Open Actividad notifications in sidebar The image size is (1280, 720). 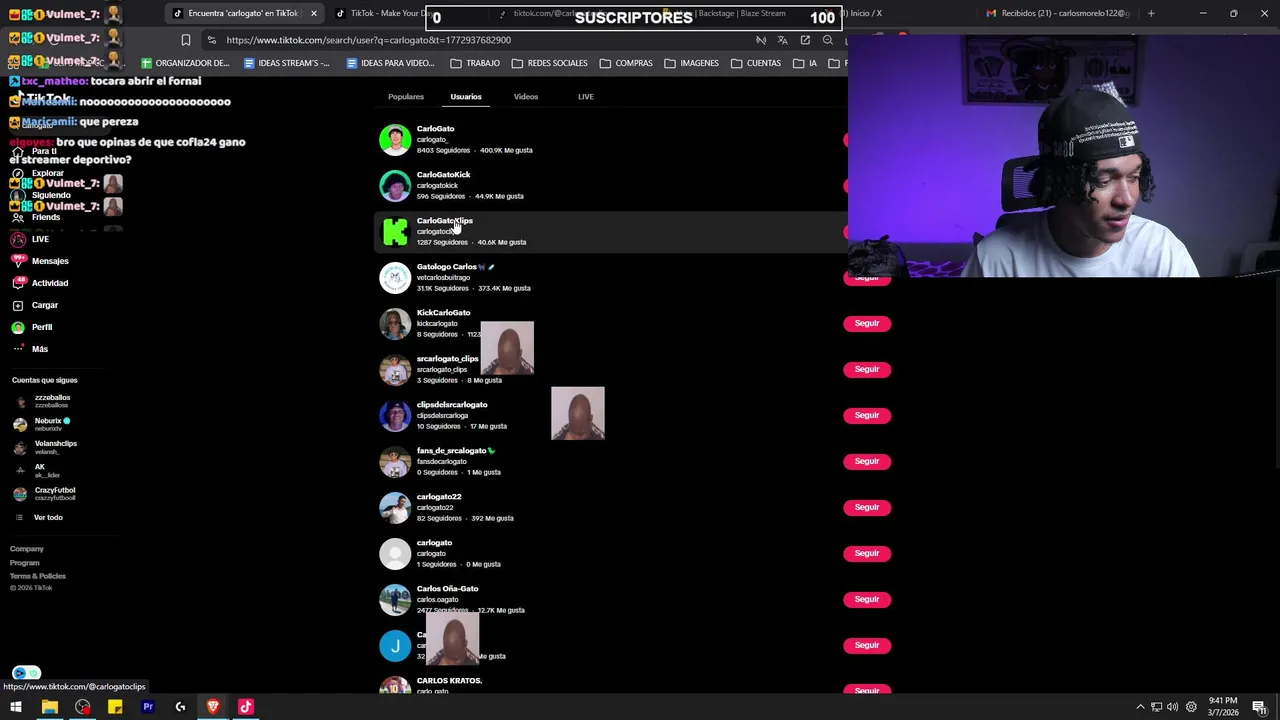[x=40, y=283]
